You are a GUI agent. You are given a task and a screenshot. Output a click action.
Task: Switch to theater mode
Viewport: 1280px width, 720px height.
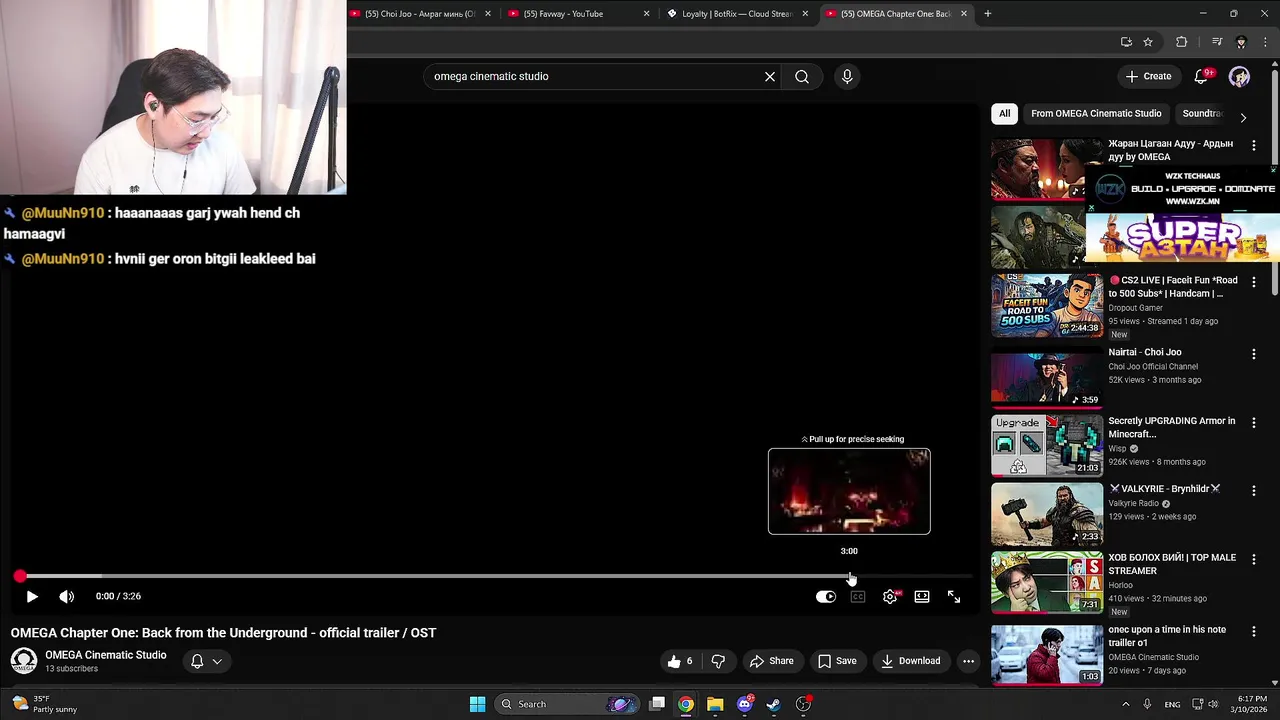pyautogui.click(x=922, y=597)
